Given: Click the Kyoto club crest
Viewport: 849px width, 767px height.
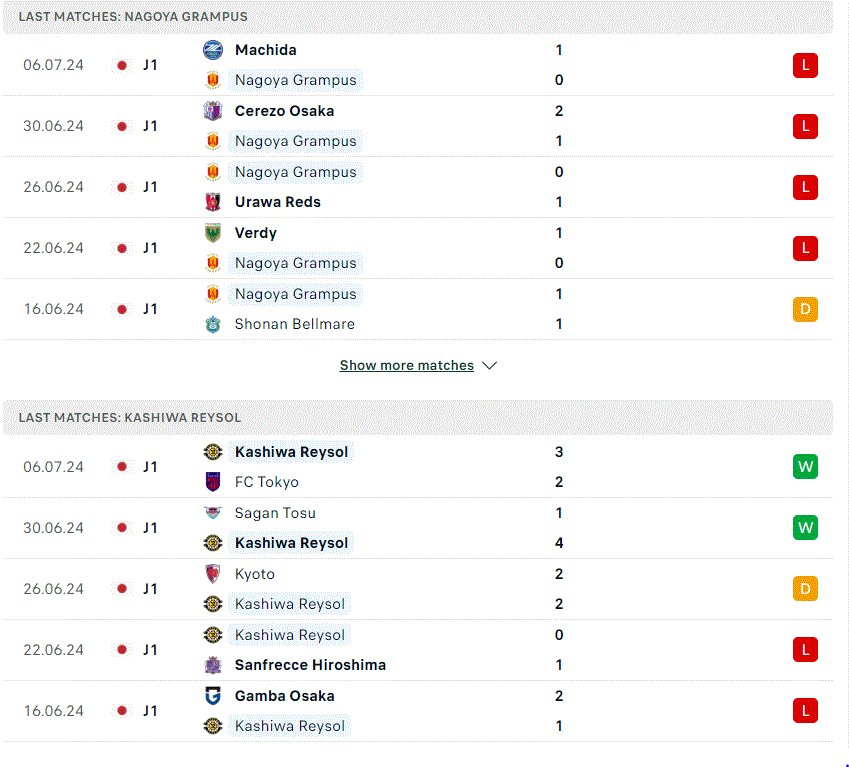Looking at the screenshot, I should (212, 574).
